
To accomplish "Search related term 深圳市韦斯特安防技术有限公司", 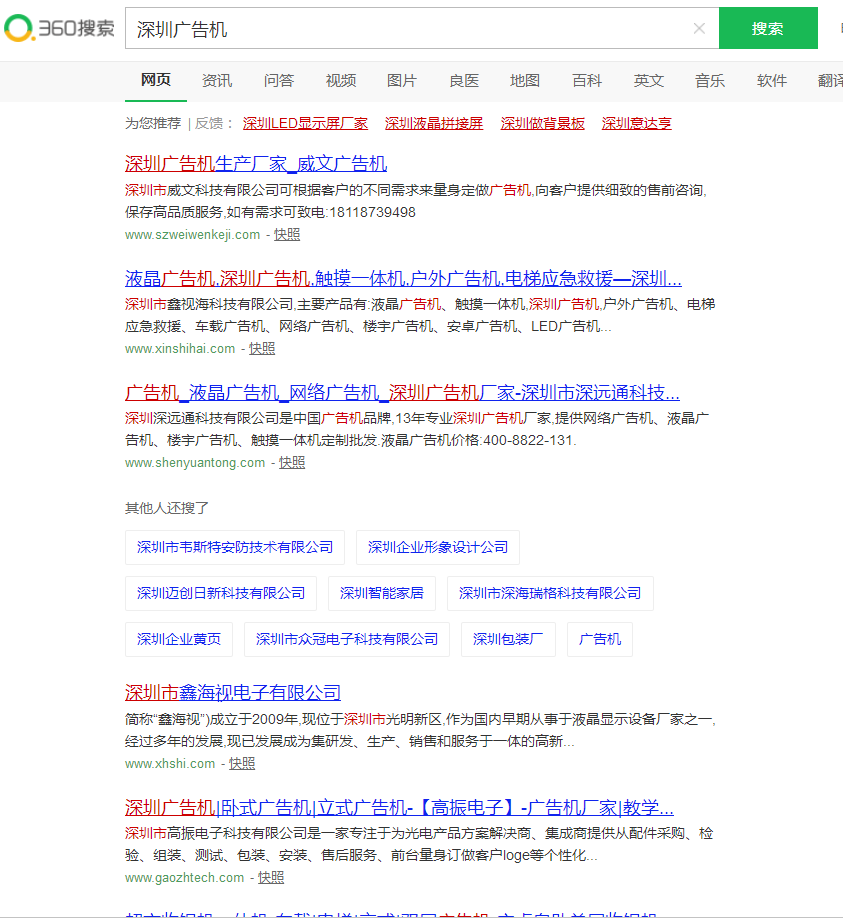I will point(235,547).
